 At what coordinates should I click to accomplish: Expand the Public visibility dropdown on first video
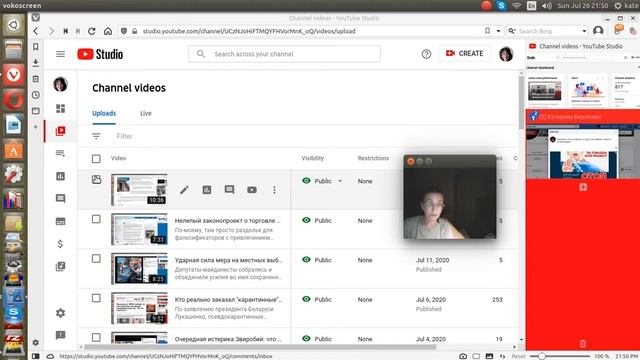340,181
